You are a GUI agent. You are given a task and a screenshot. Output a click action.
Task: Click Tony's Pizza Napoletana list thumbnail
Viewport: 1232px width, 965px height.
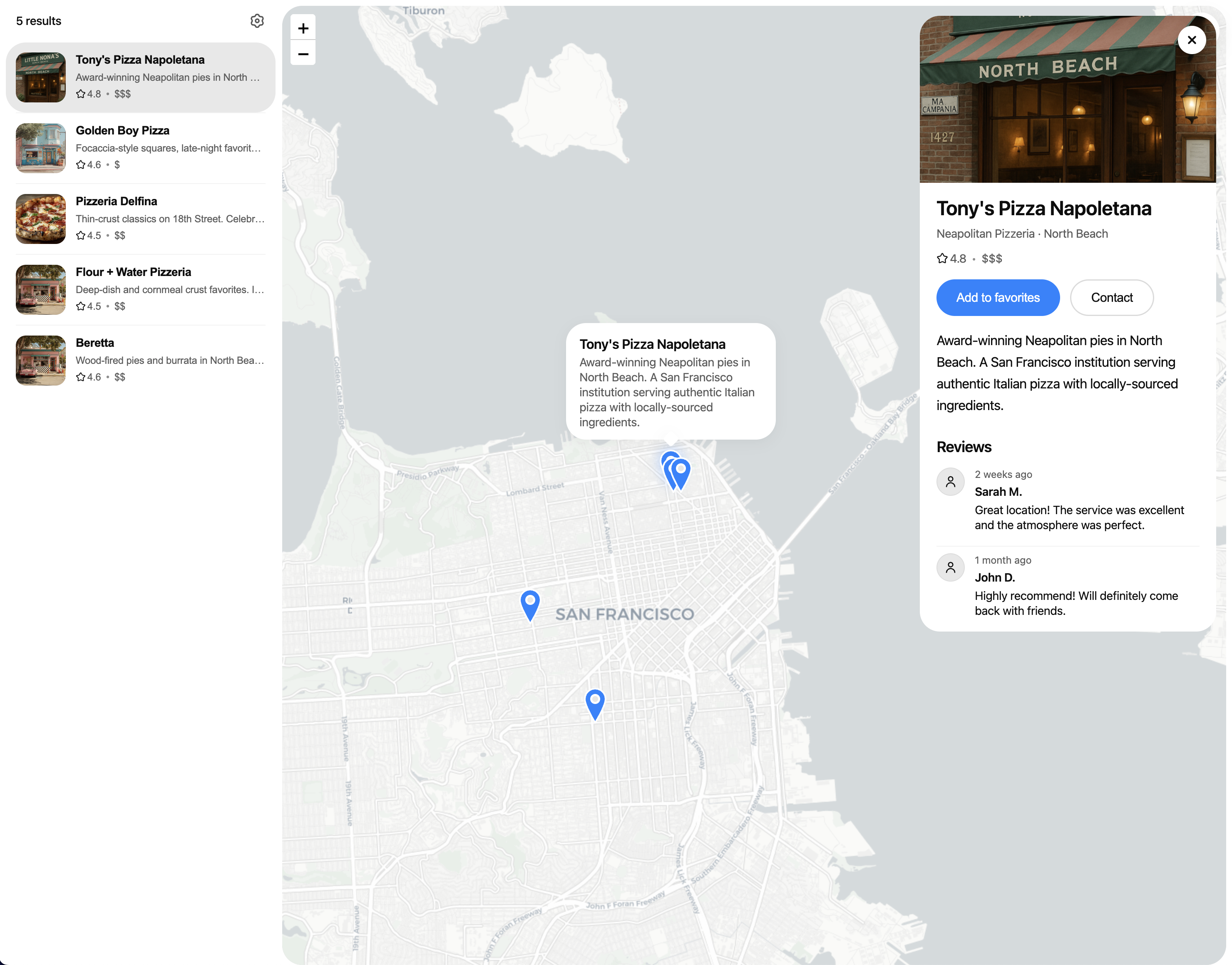41,77
